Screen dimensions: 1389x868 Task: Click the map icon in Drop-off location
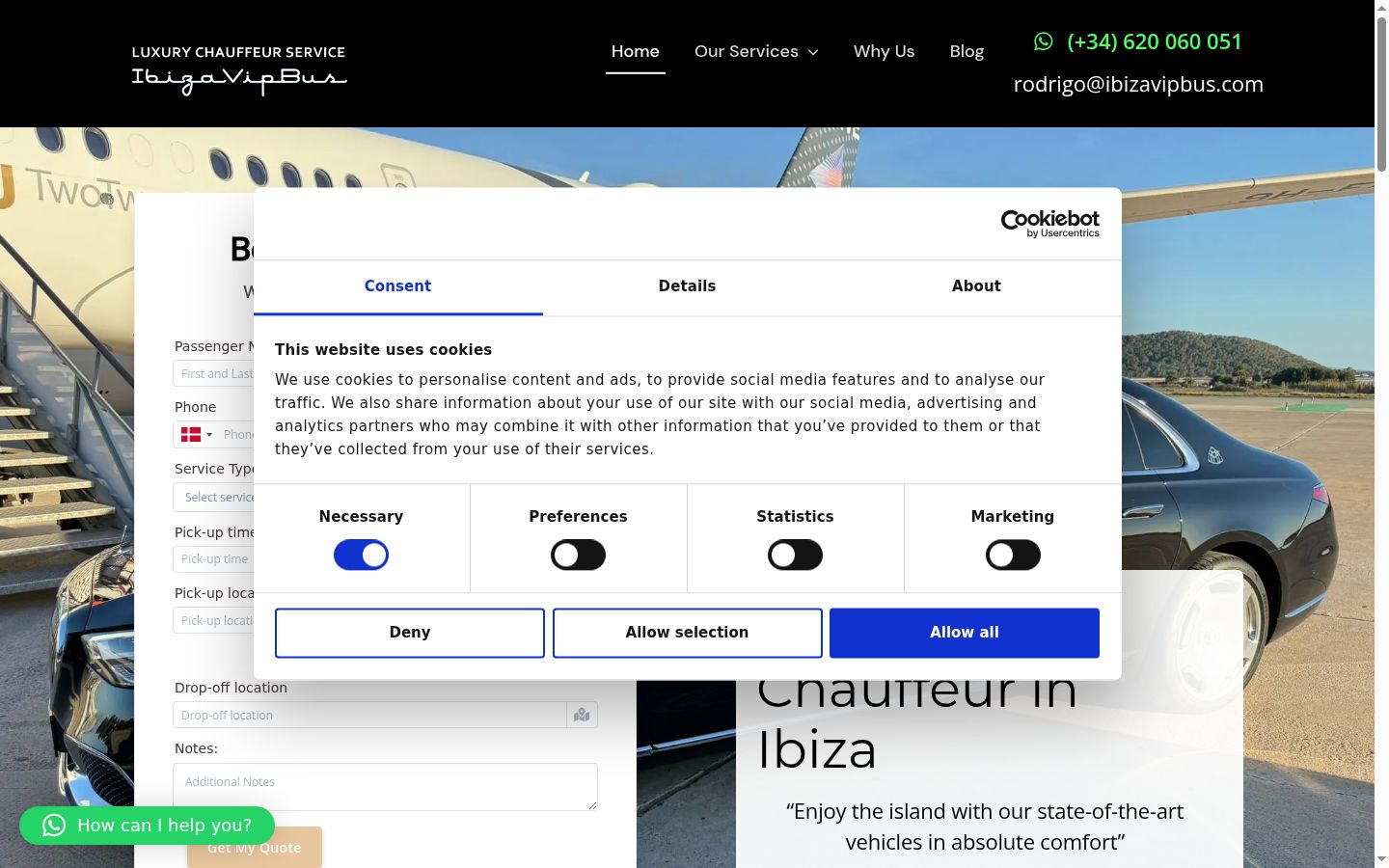[x=582, y=715]
